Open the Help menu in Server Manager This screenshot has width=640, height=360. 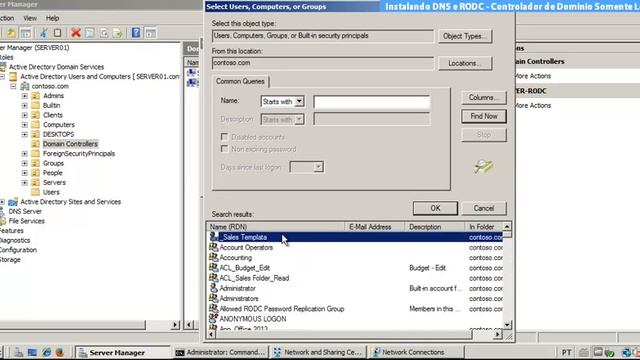click(52, 18)
